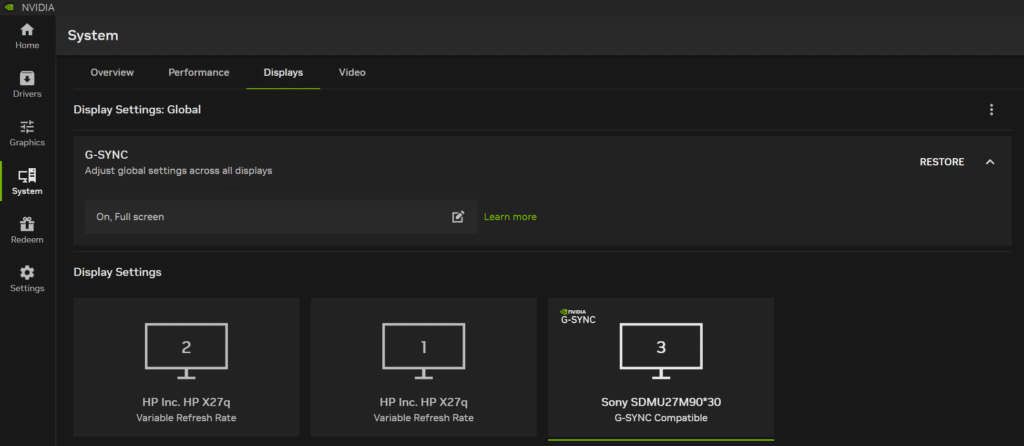Open the Settings gear icon
The width and height of the screenshot is (1024, 446).
point(27,272)
